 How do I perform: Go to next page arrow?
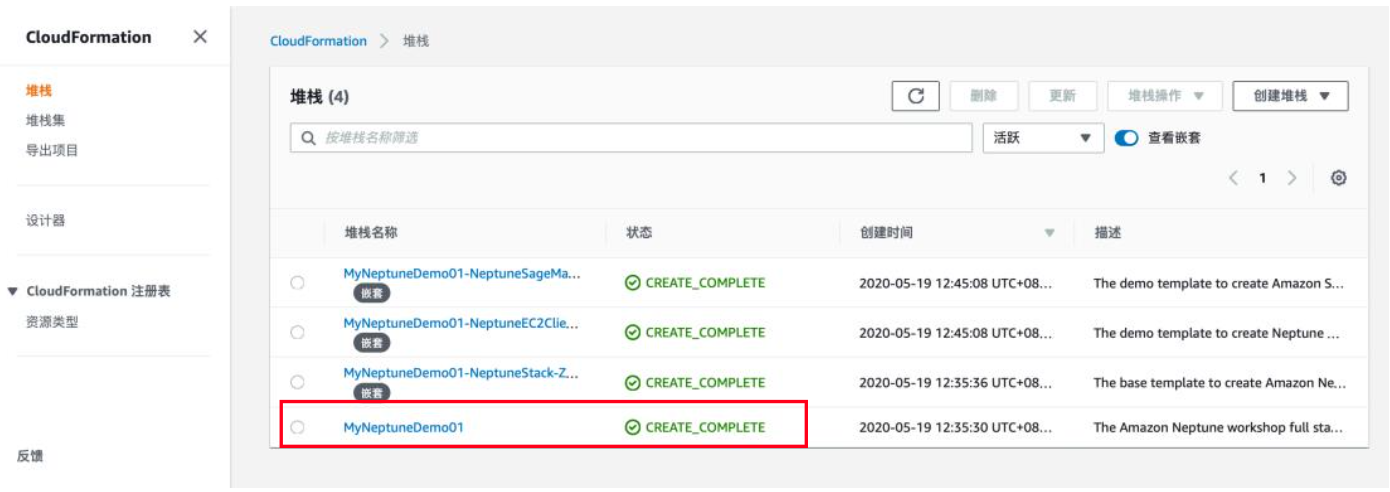[1292, 178]
